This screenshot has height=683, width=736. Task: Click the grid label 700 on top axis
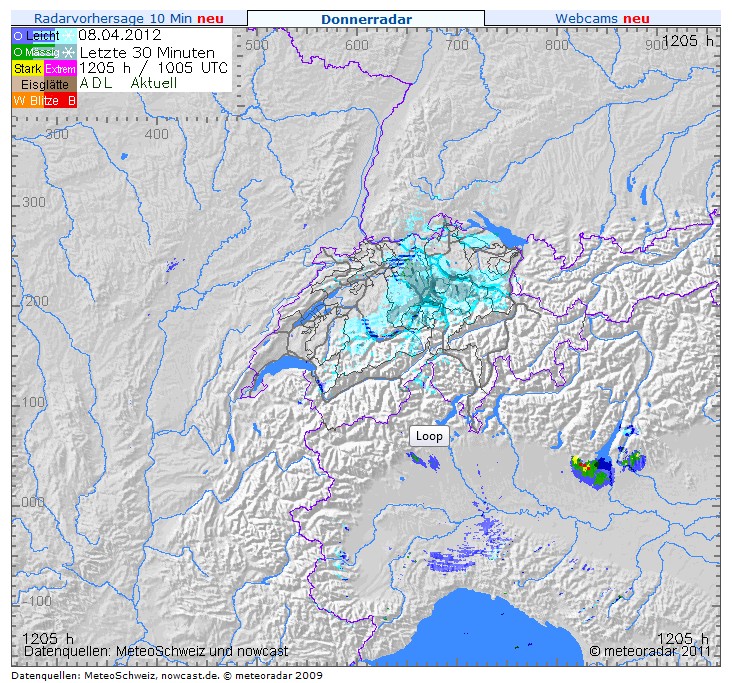click(457, 45)
